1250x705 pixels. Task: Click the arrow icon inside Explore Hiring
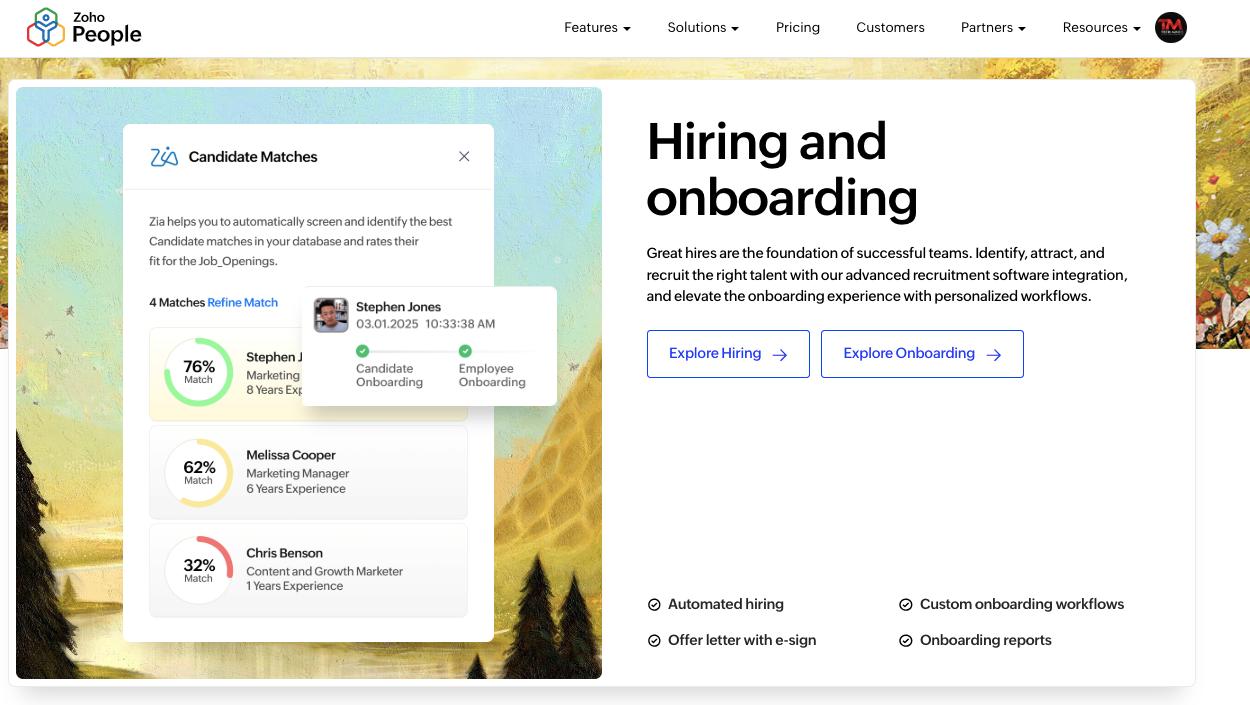click(x=779, y=354)
